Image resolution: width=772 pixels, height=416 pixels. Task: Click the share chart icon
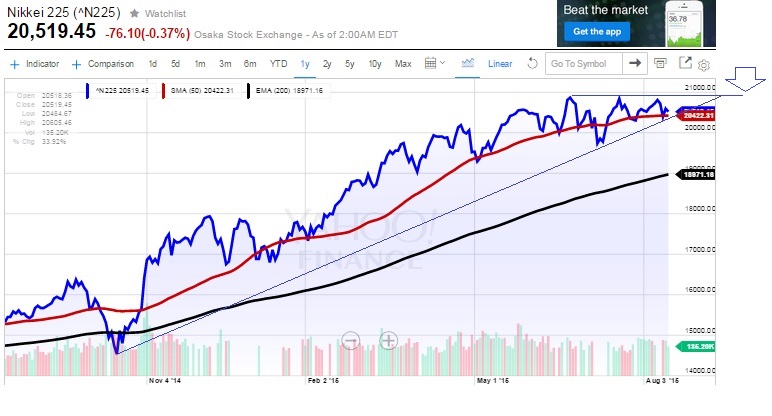(x=685, y=63)
